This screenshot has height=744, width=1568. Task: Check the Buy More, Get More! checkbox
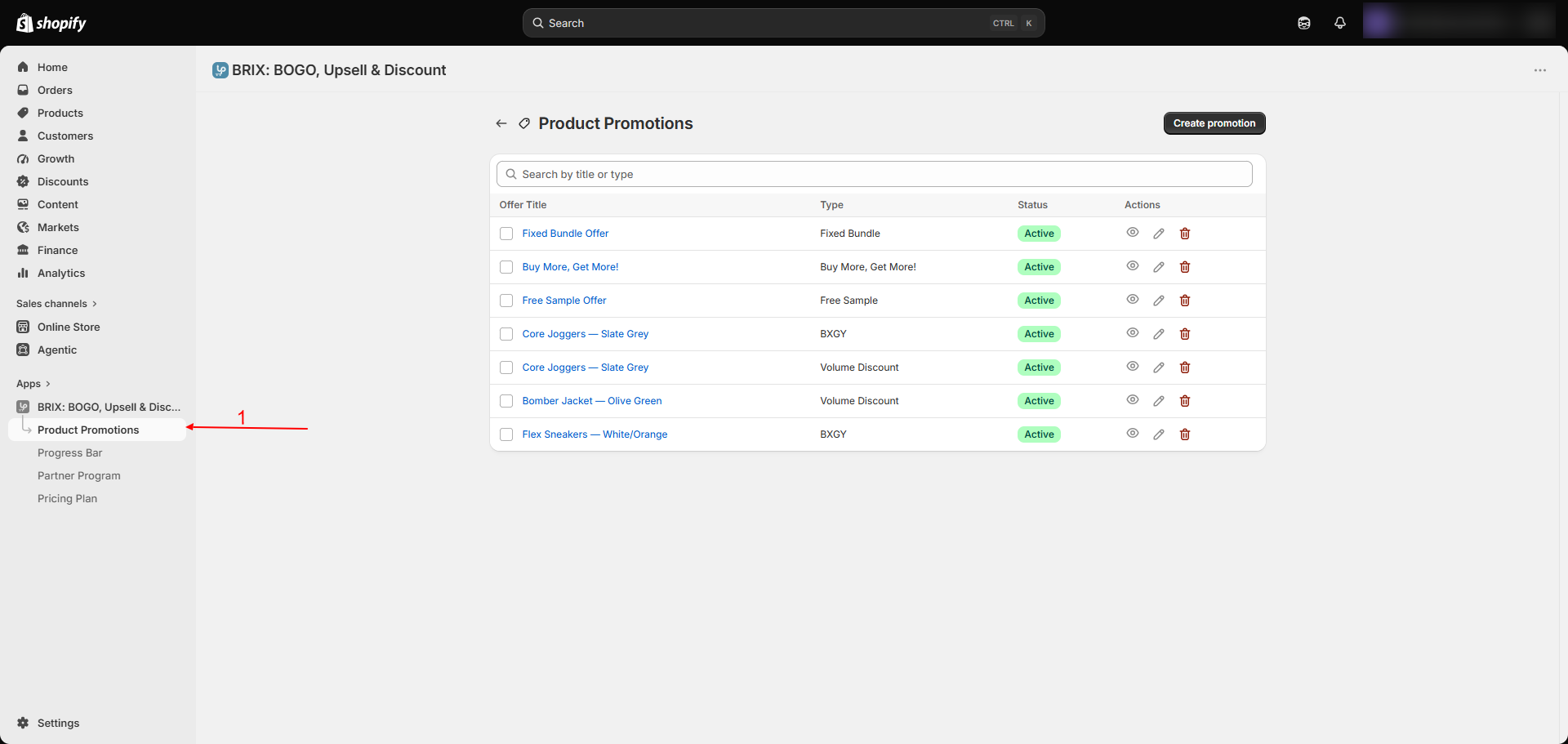point(506,267)
